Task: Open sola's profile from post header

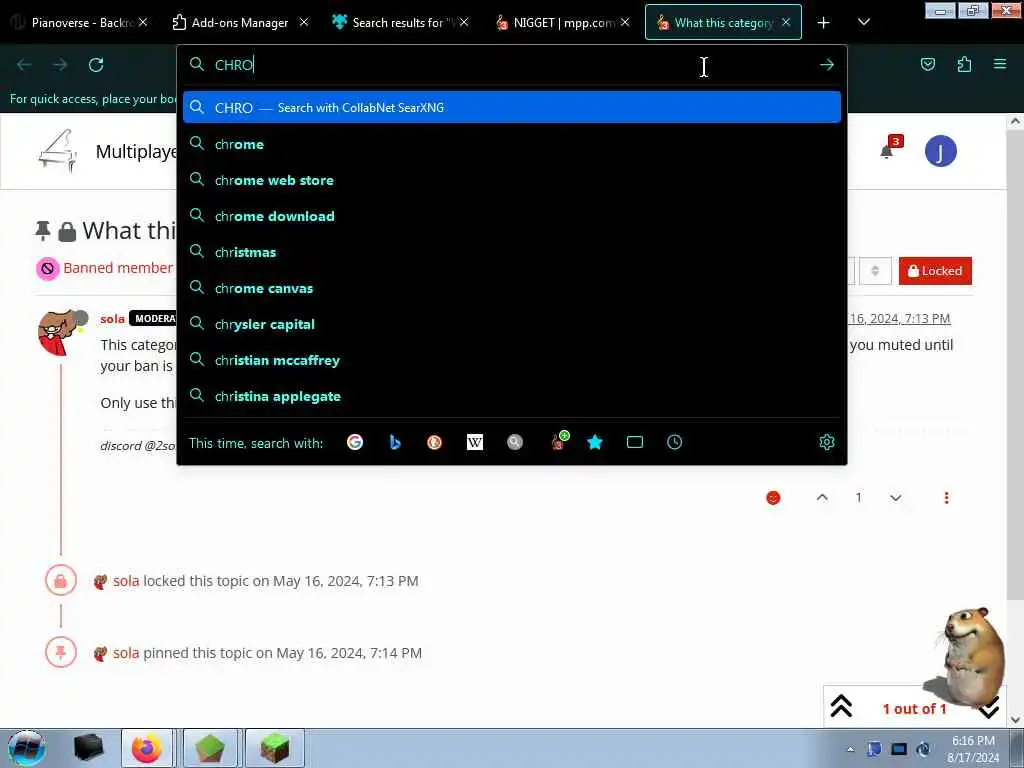Action: [112, 319]
